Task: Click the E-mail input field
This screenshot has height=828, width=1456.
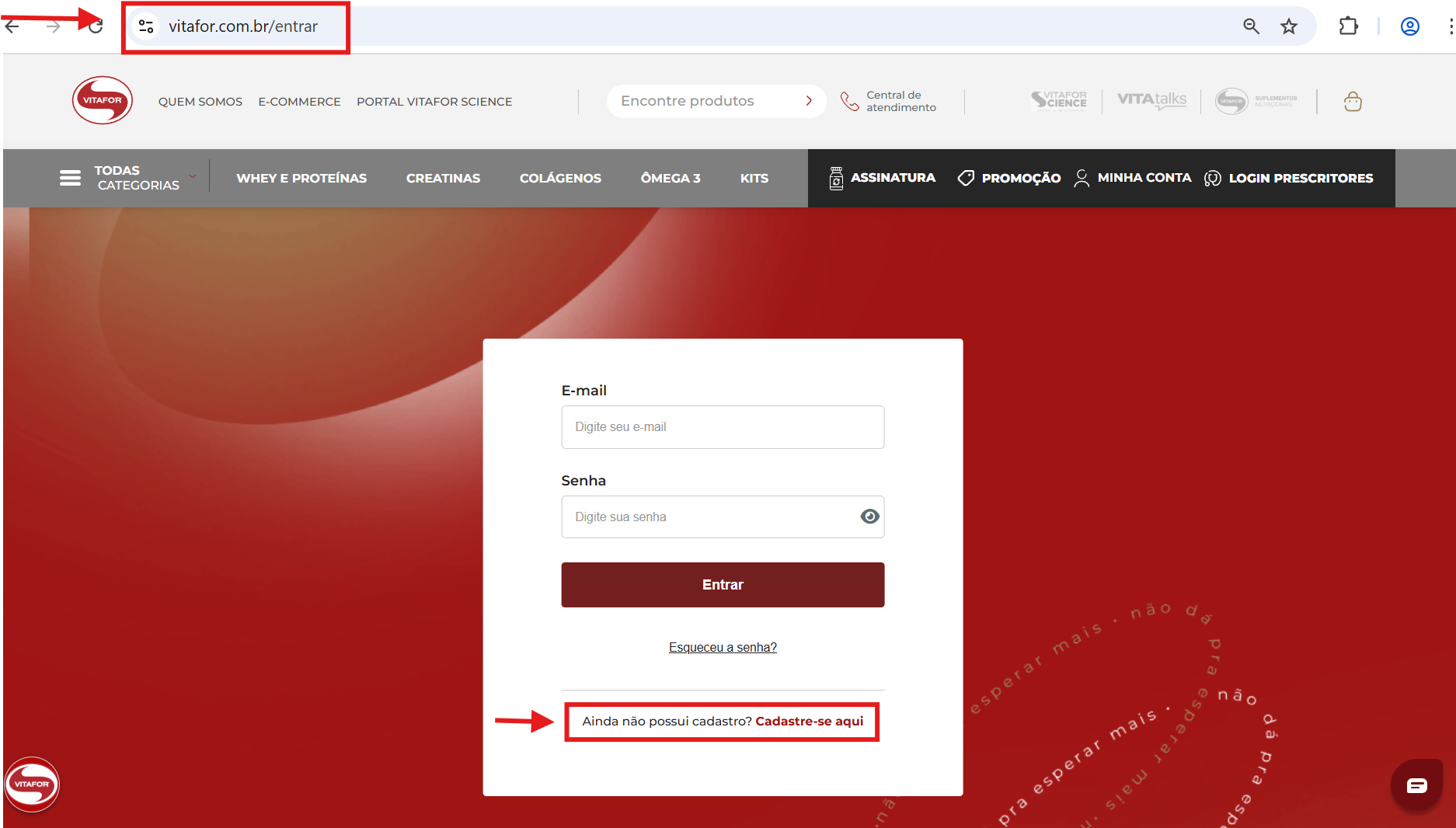Action: tap(723, 427)
